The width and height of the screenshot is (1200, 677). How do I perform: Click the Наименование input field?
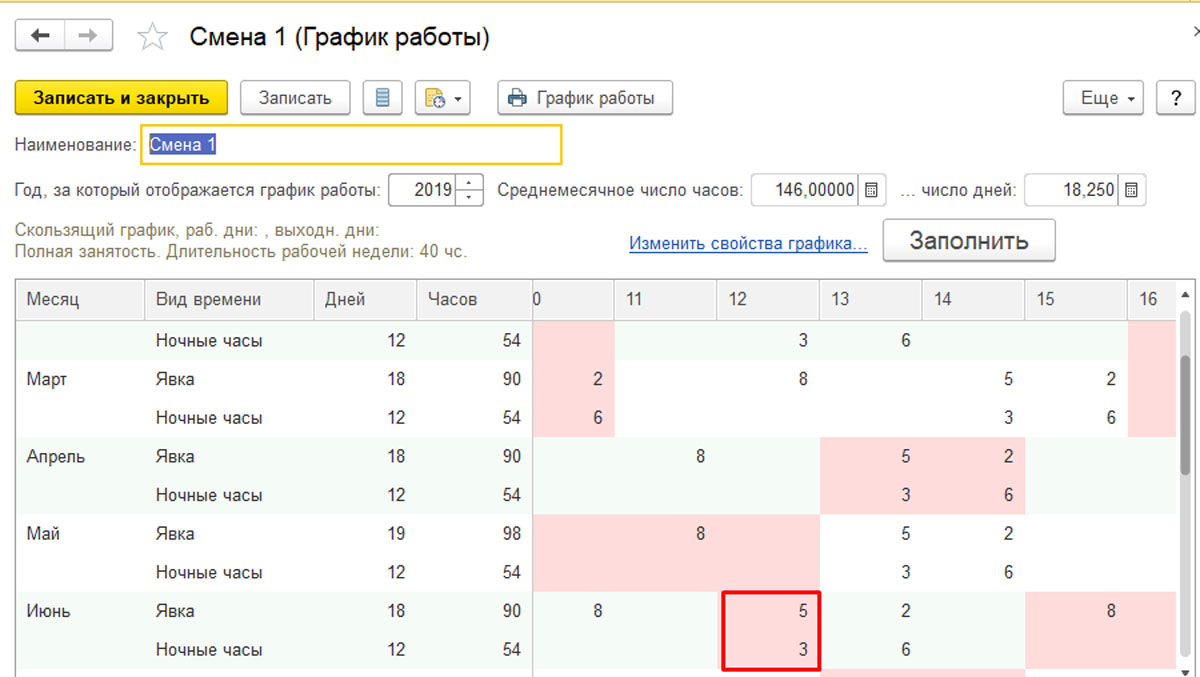(350, 145)
